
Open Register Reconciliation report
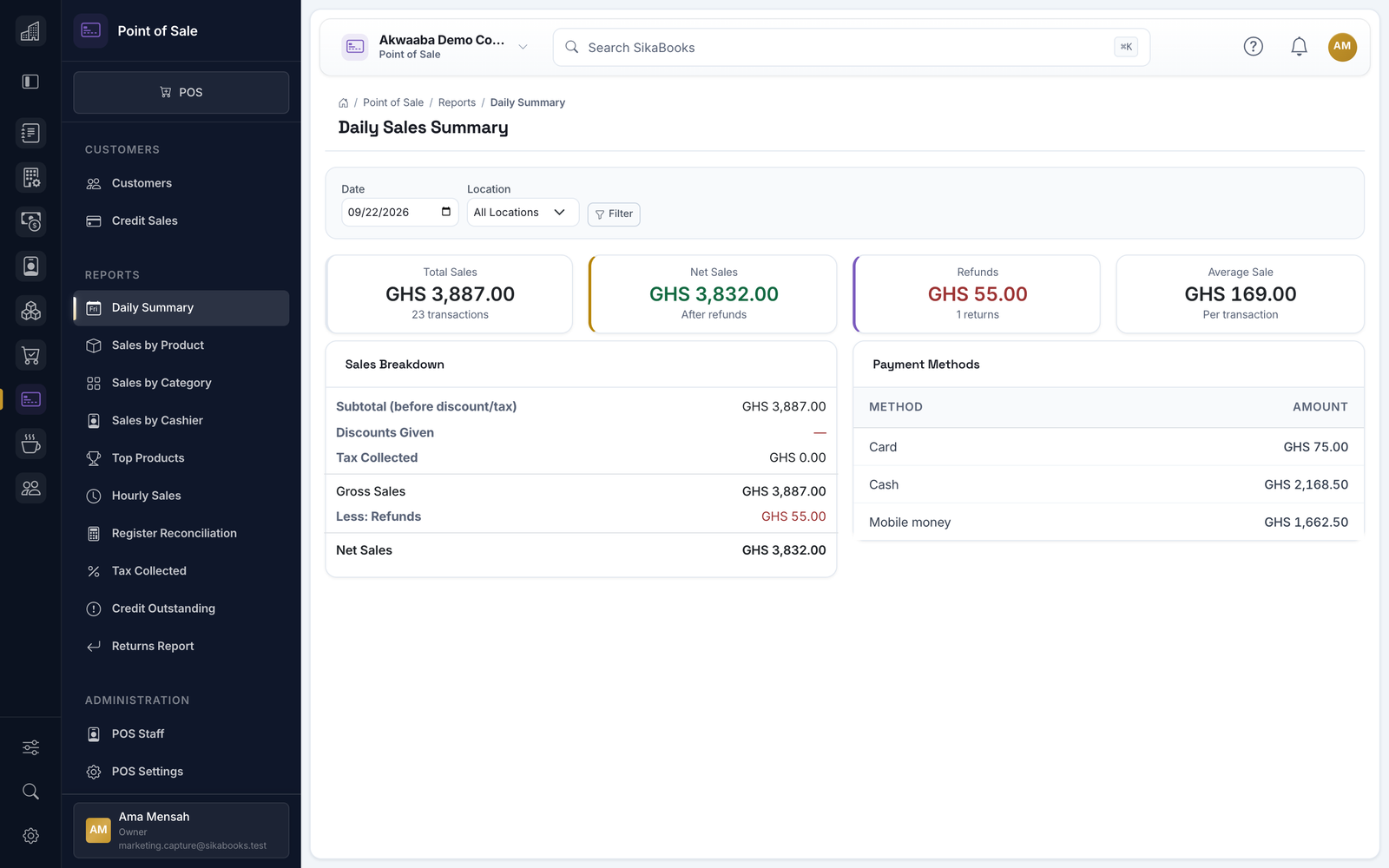pos(181,534)
